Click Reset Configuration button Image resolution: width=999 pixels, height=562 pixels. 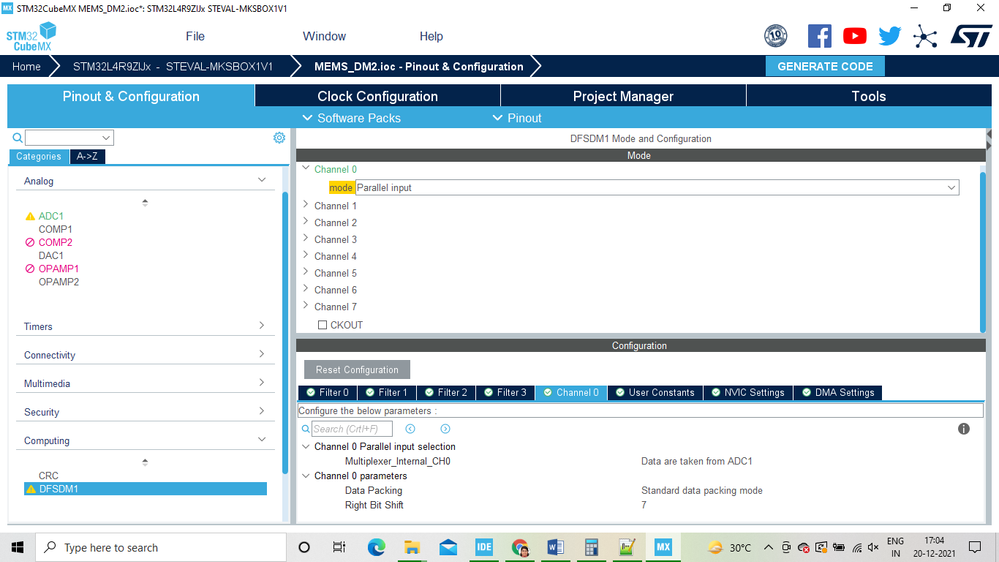(357, 370)
